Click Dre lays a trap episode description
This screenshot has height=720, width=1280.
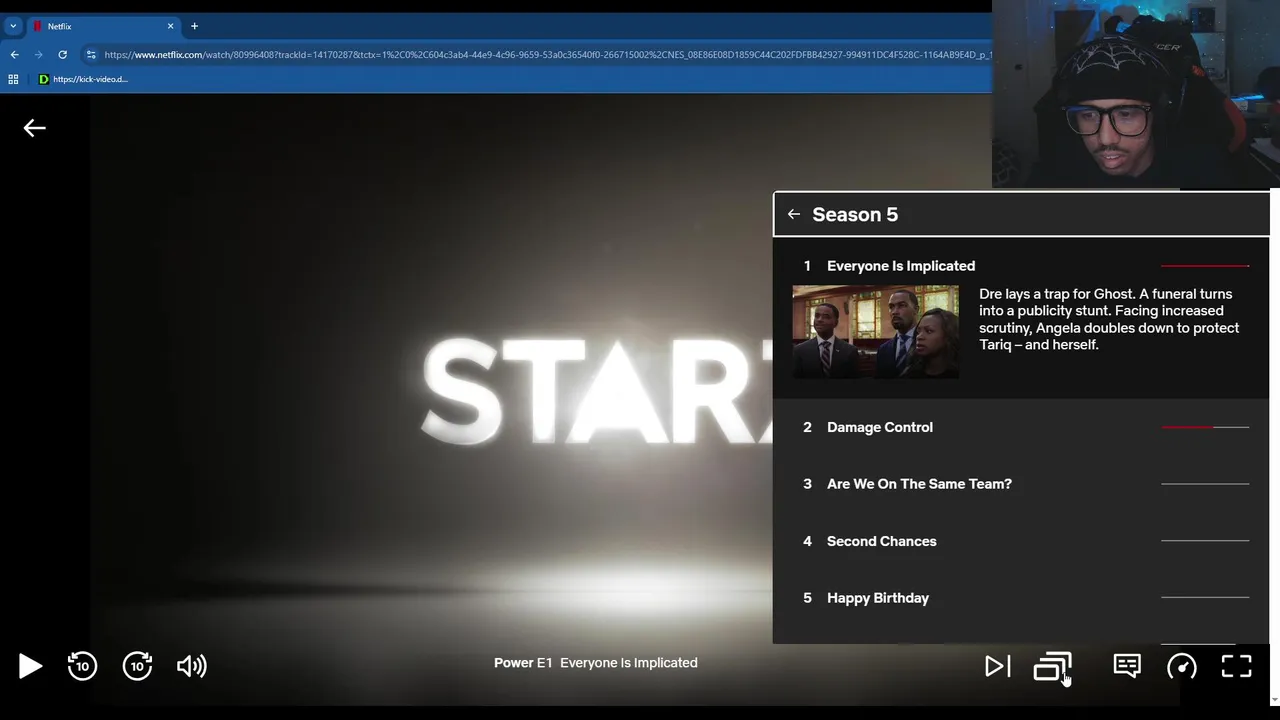pos(1109,319)
